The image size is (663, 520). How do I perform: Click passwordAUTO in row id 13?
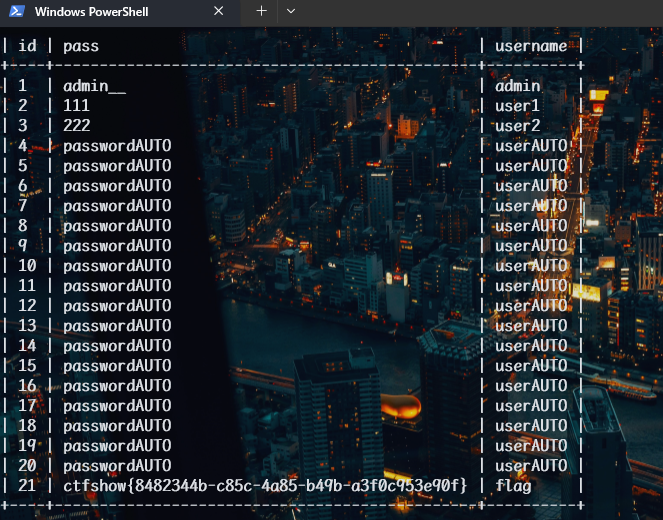[x=117, y=326]
